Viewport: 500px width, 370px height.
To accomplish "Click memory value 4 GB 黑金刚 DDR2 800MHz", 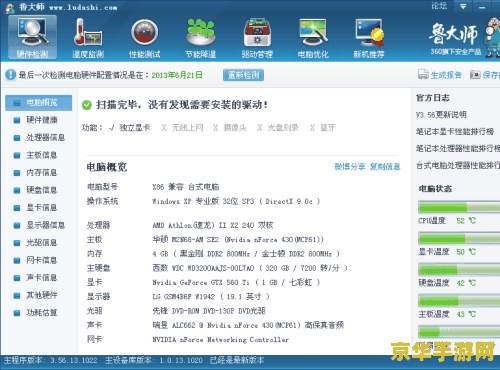I will (x=246, y=254).
